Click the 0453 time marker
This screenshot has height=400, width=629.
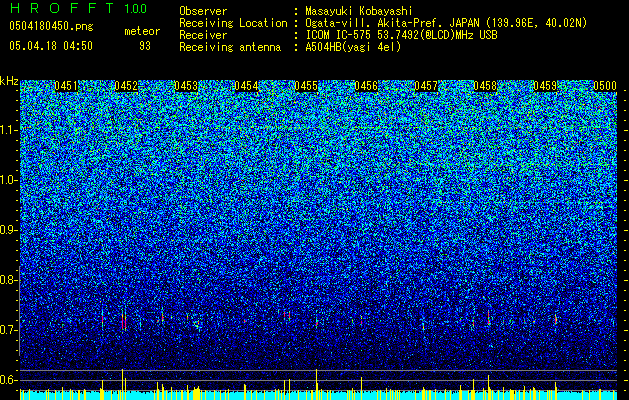(186, 86)
